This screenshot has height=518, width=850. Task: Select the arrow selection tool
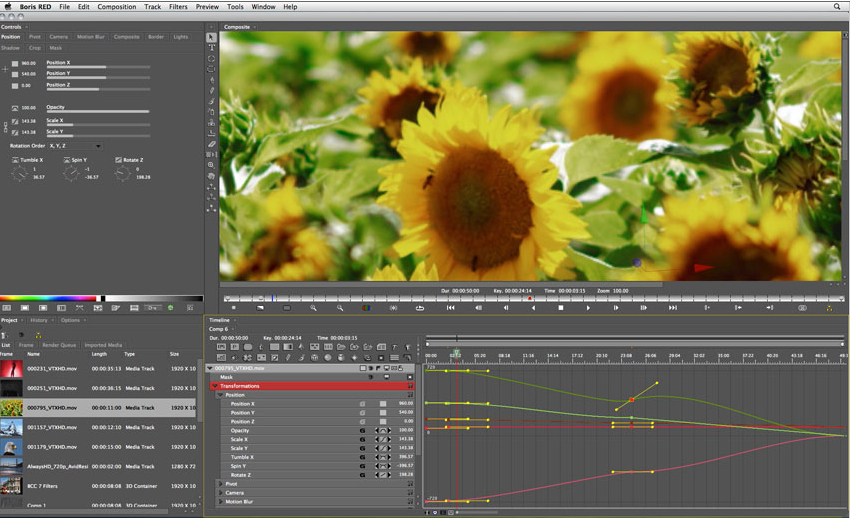click(211, 37)
